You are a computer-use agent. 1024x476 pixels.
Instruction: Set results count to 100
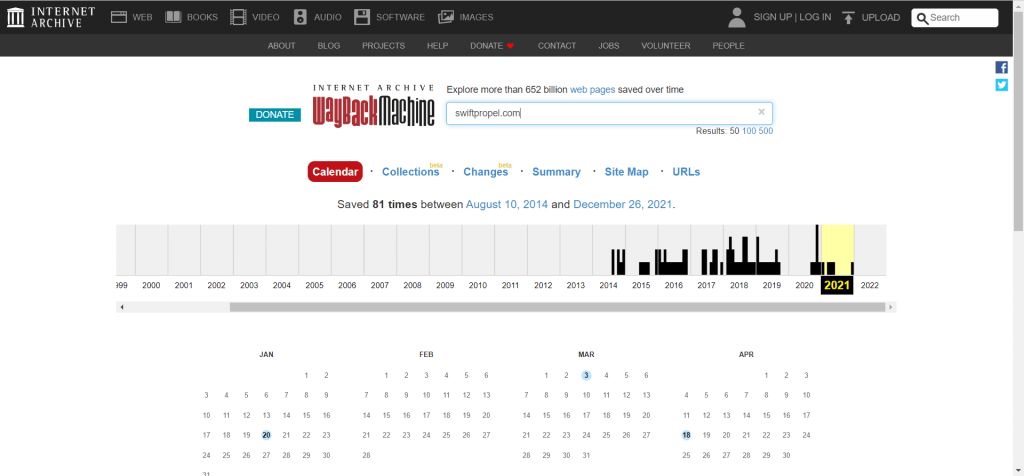point(748,131)
